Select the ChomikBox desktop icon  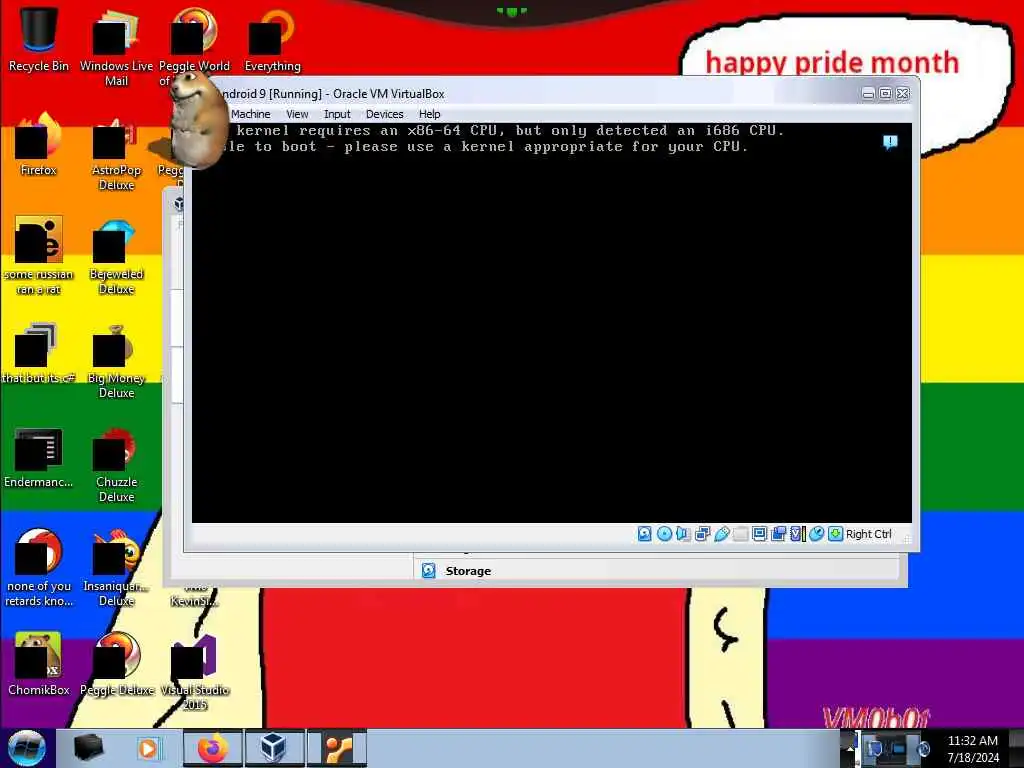(39, 664)
